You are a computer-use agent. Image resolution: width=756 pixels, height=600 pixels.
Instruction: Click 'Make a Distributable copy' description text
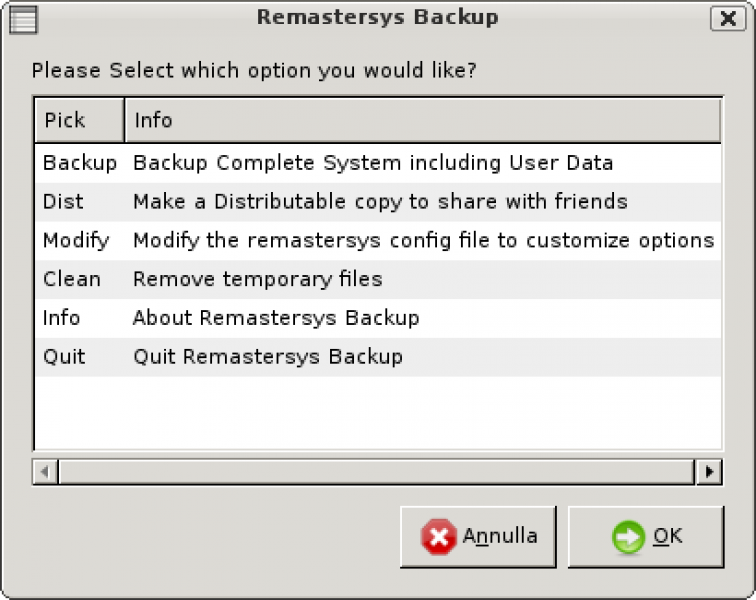pos(380,202)
